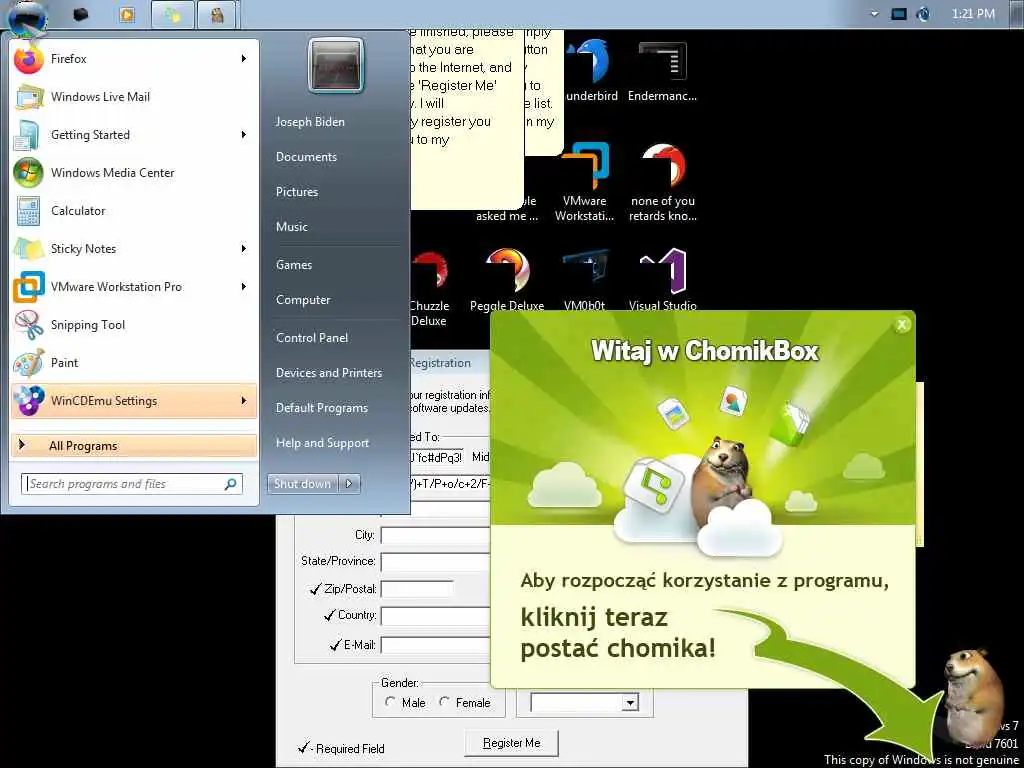Click the Search programs and files box
This screenshot has height=768, width=1024.
[132, 484]
